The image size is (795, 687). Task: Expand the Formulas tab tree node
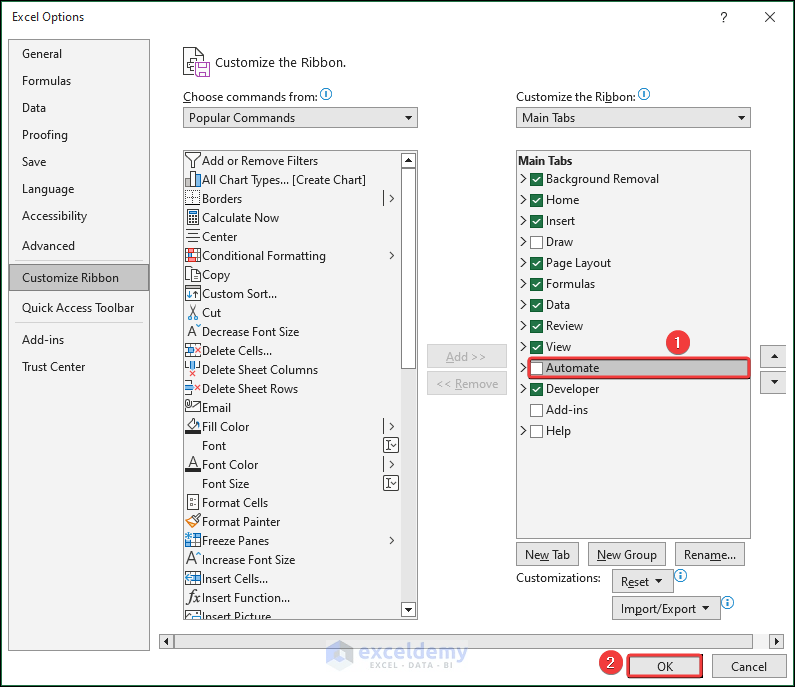tap(523, 283)
